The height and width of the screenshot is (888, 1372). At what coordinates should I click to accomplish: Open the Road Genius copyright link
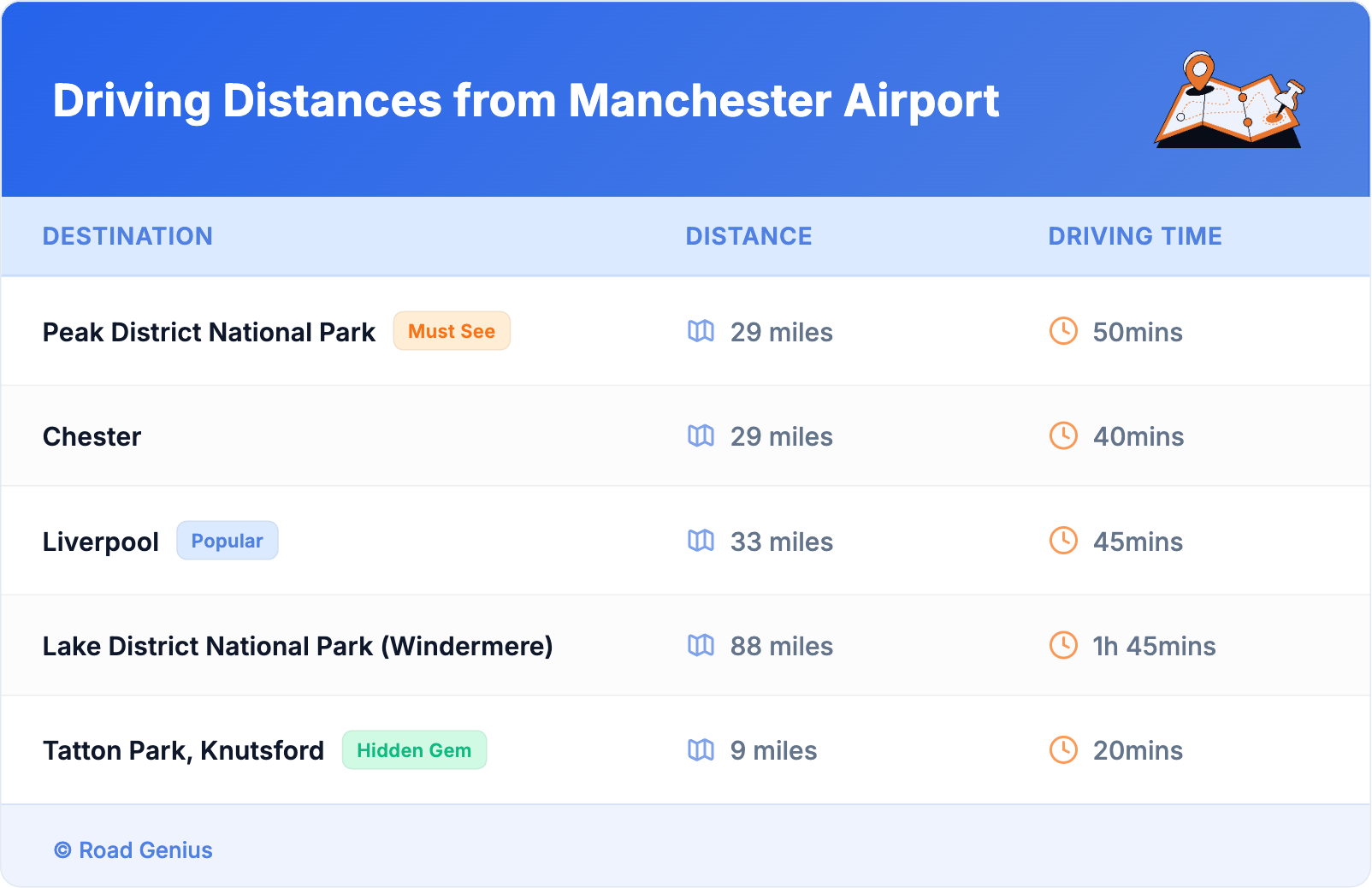pyautogui.click(x=133, y=850)
